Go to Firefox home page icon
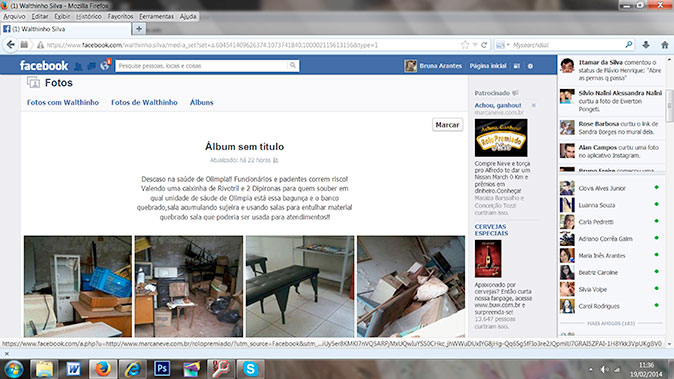The height and width of the screenshot is (379, 674). point(665,45)
